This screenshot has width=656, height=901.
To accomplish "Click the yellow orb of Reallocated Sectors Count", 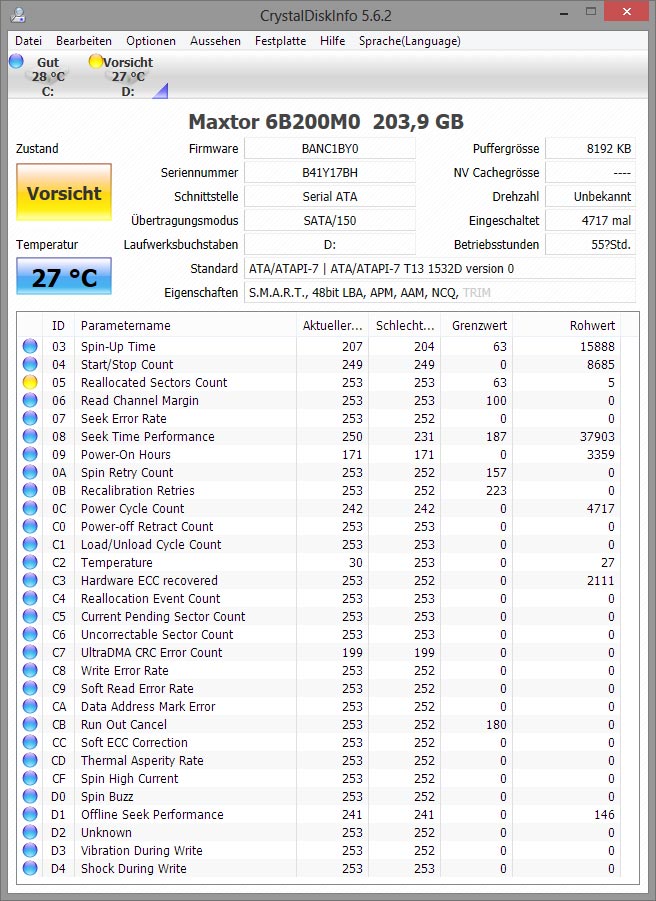I will (30, 382).
